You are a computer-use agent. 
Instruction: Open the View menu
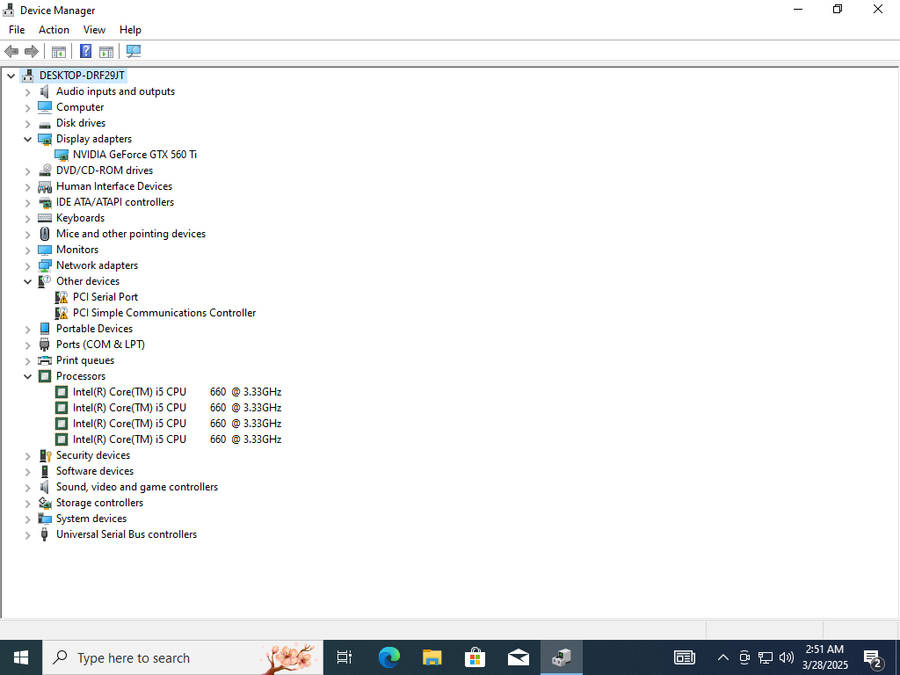coord(94,29)
